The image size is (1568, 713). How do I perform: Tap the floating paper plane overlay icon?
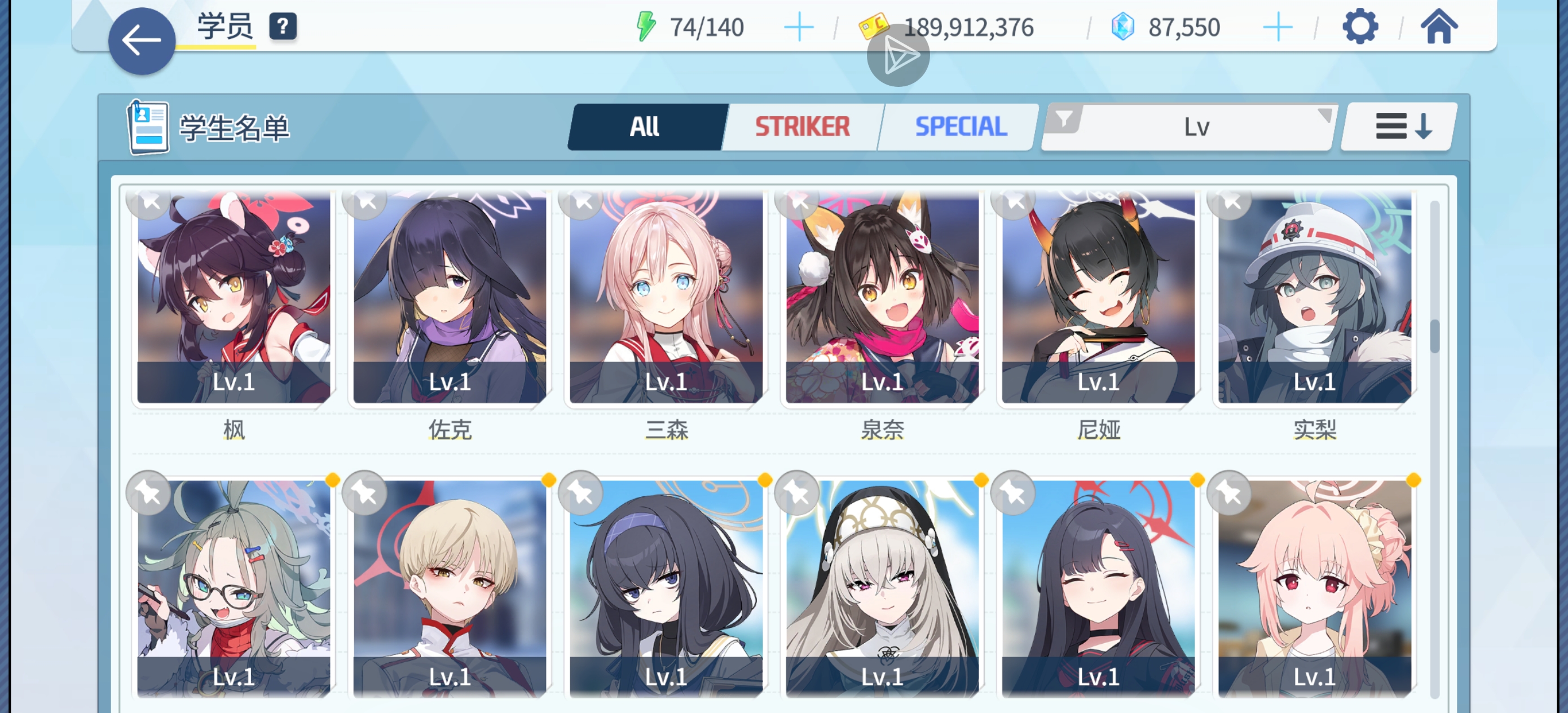coord(898,55)
